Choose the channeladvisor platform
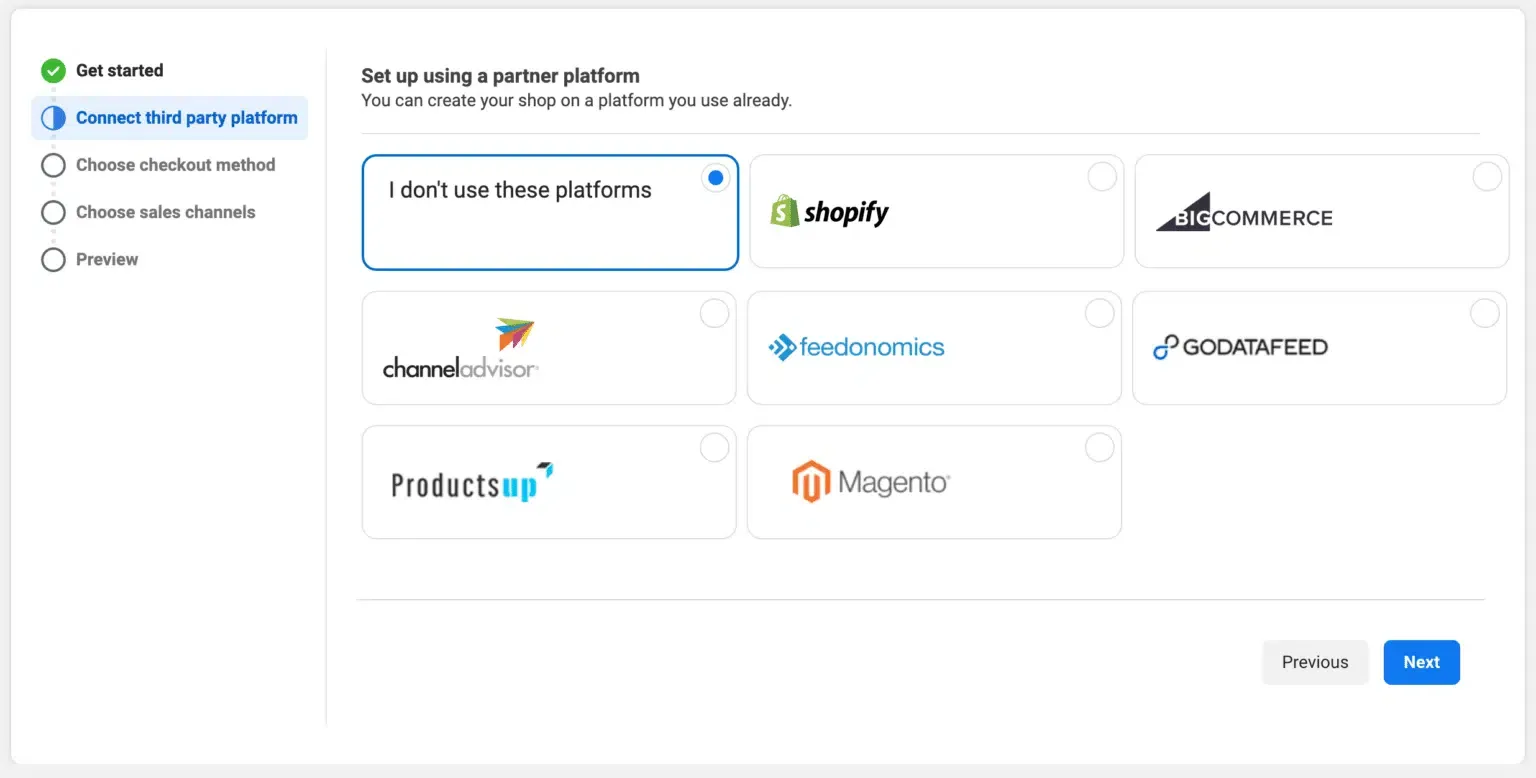 coord(460,347)
